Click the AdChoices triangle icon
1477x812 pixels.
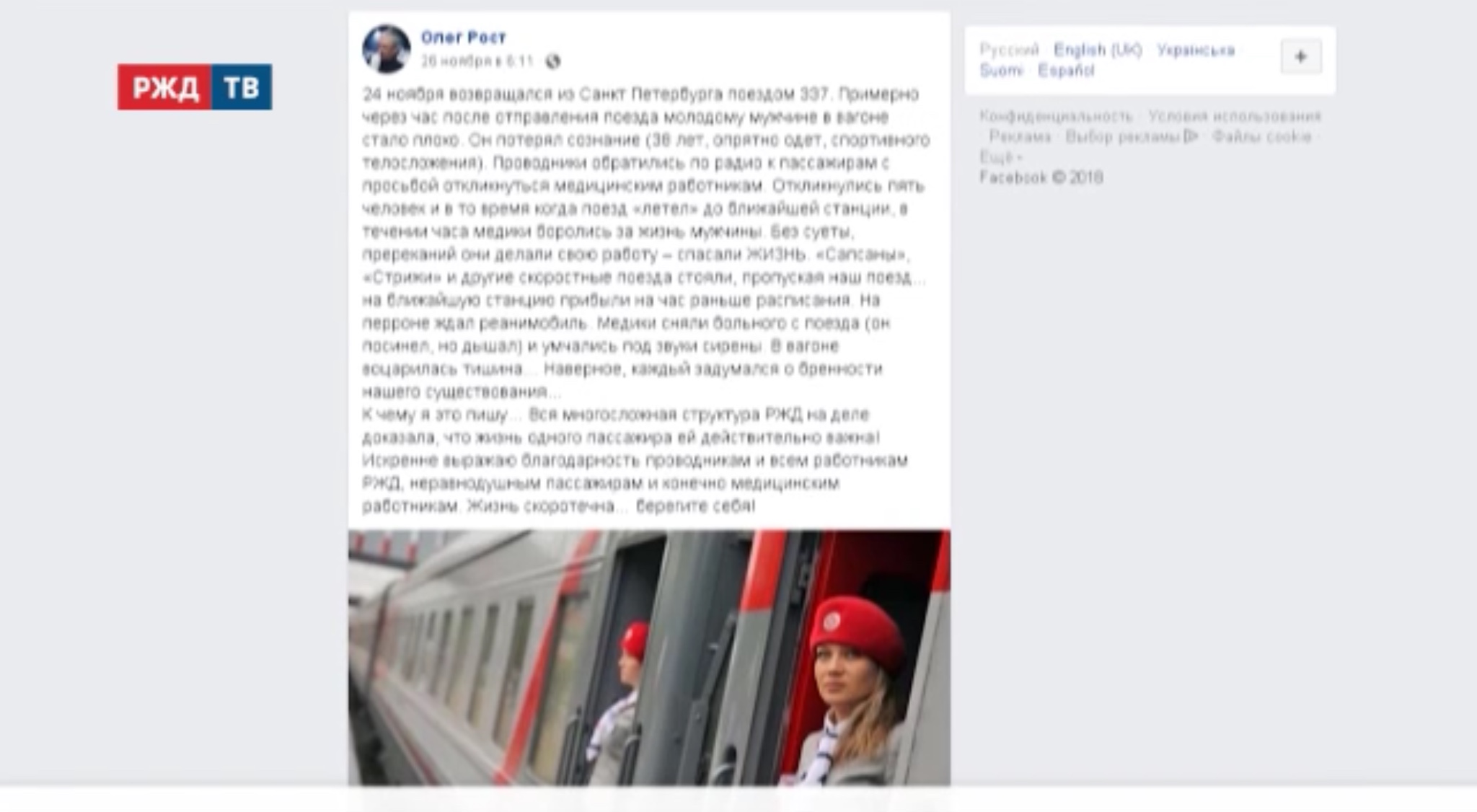1190,136
